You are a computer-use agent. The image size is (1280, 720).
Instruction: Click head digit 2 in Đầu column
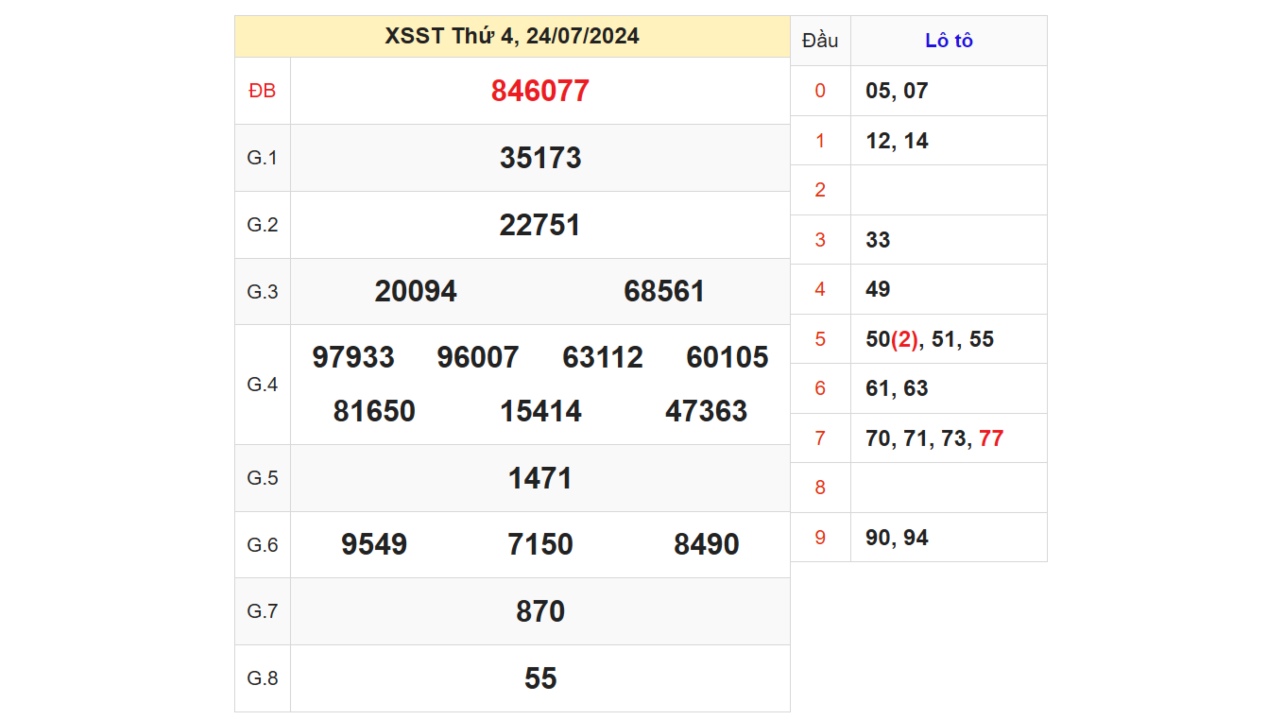coord(820,190)
